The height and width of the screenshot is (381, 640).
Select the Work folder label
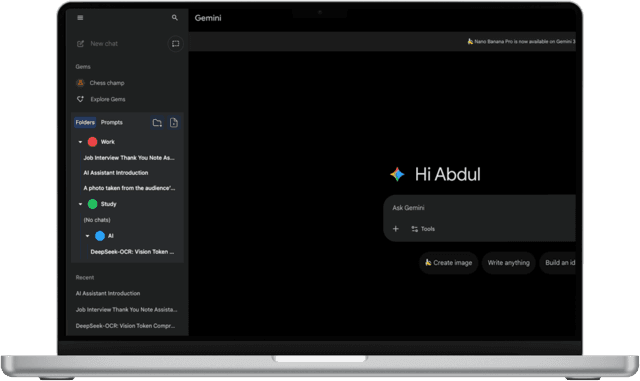pyautogui.click(x=108, y=142)
